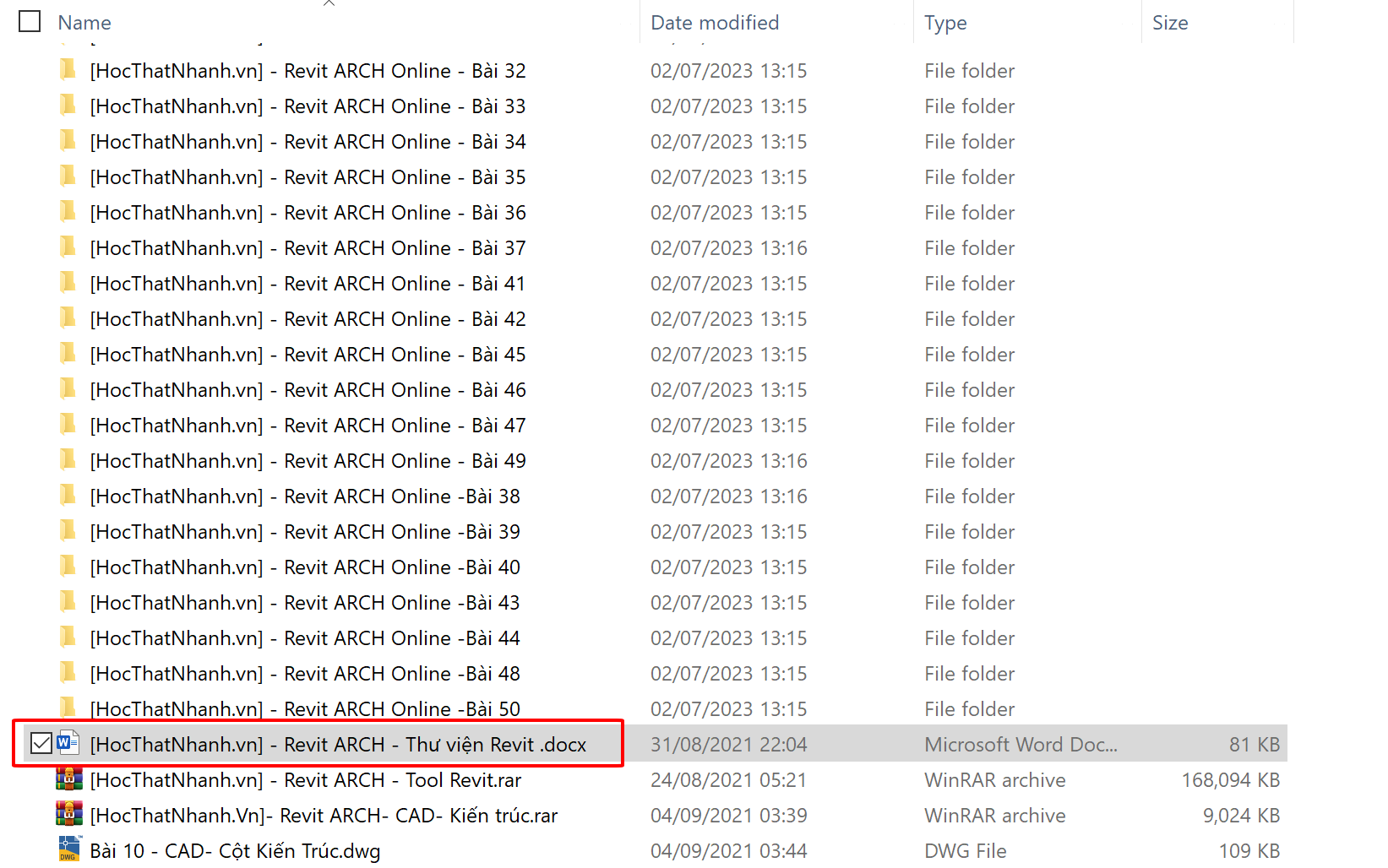The width and height of the screenshot is (1388, 868).
Task: Select file Bài 10 - CAD- Cột Kiến Trúc.dwg
Action: tap(235, 851)
